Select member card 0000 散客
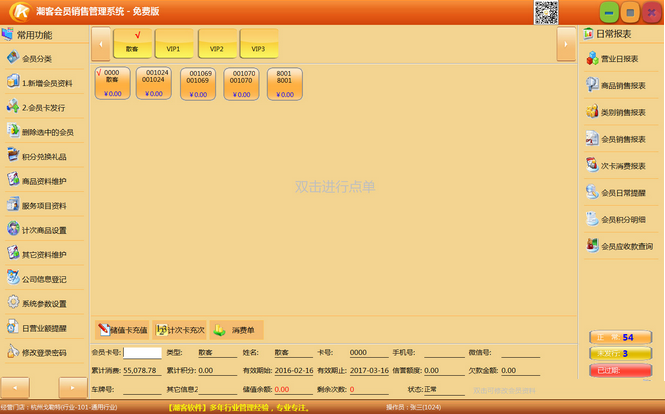This screenshot has width=665, height=414. (x=112, y=83)
